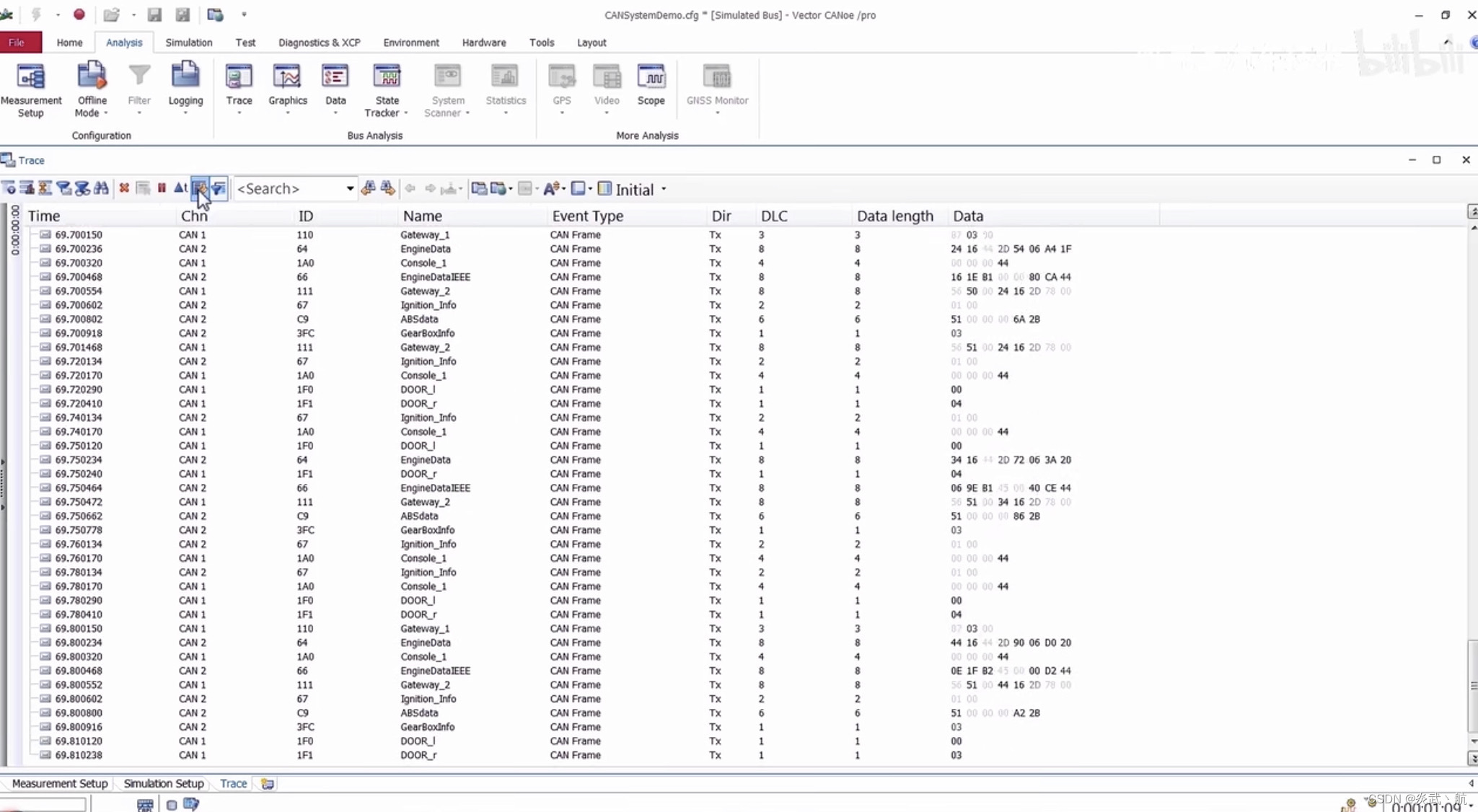Image resolution: width=1478 pixels, height=812 pixels.
Task: Open the Search combo box dropdown
Action: pos(350,189)
